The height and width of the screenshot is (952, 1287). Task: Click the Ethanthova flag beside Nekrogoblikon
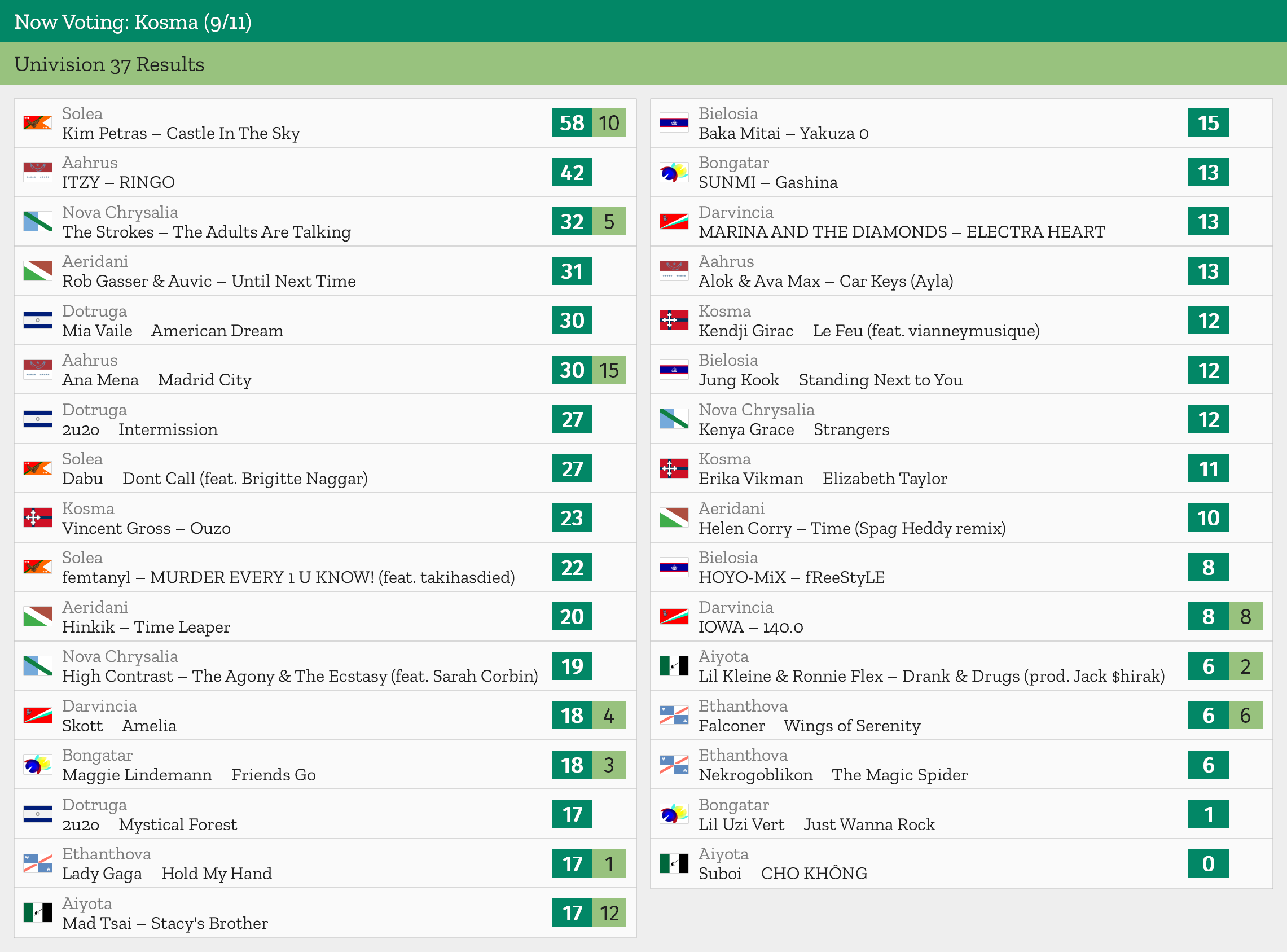point(674,765)
